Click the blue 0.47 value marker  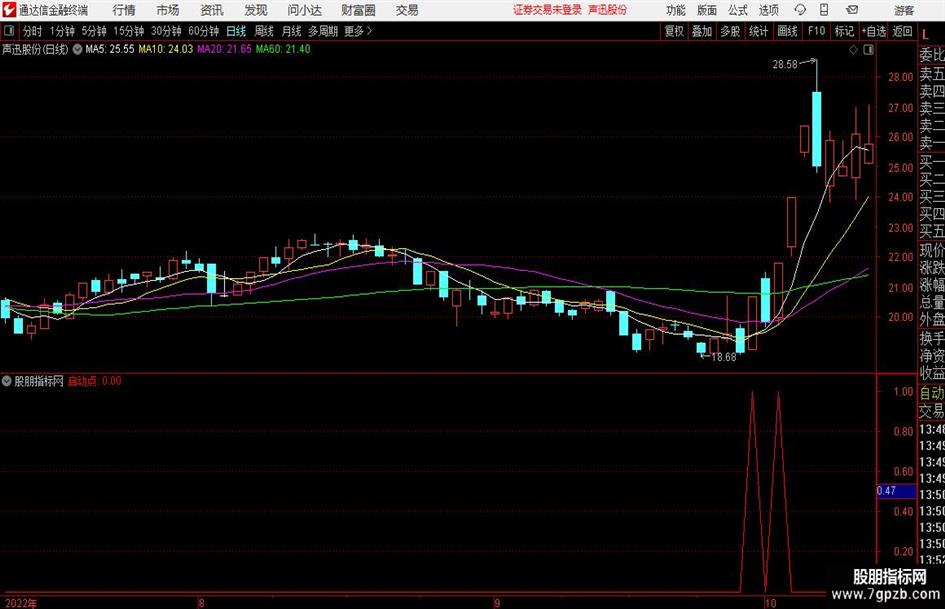[x=896, y=491]
